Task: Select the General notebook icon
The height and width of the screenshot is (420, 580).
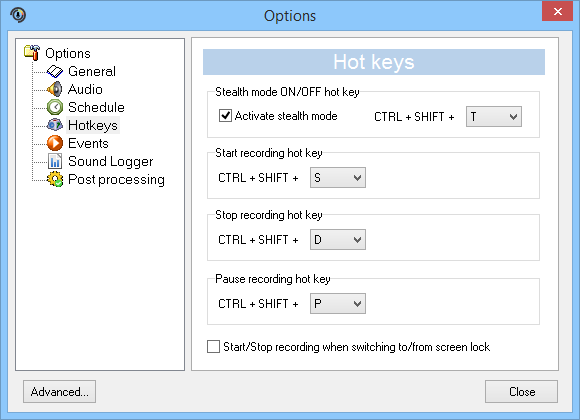Action: click(x=55, y=71)
